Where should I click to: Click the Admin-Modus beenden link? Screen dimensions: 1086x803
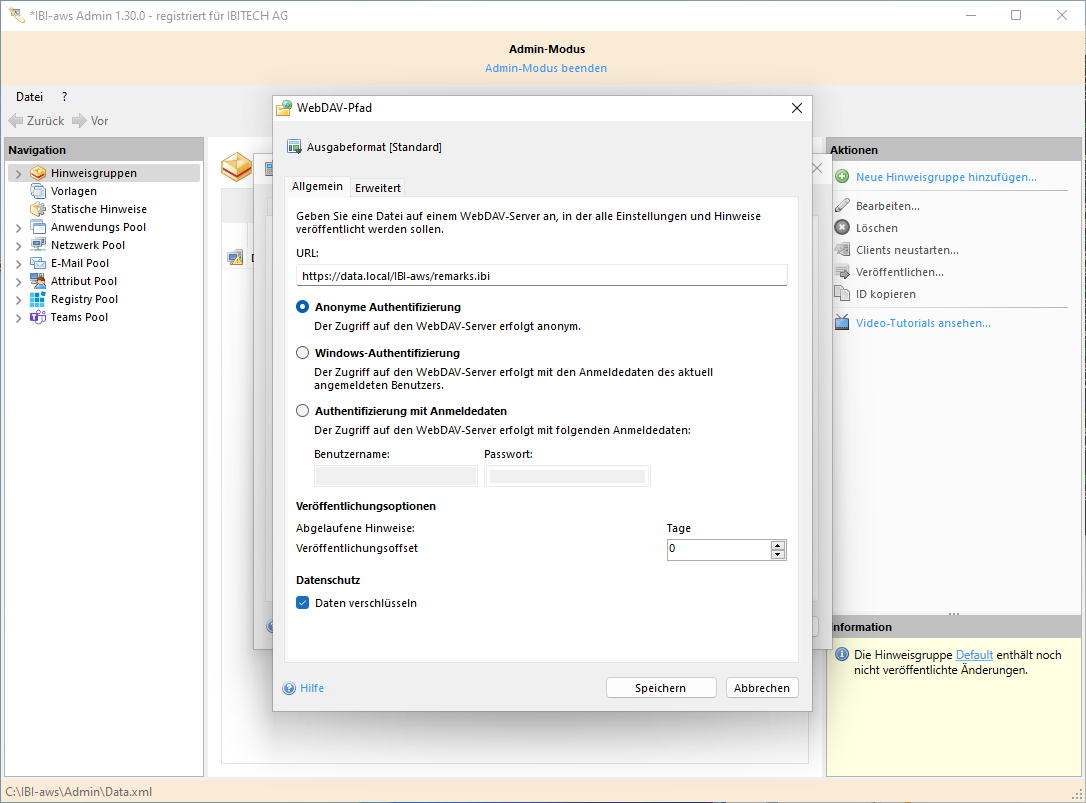[545, 68]
